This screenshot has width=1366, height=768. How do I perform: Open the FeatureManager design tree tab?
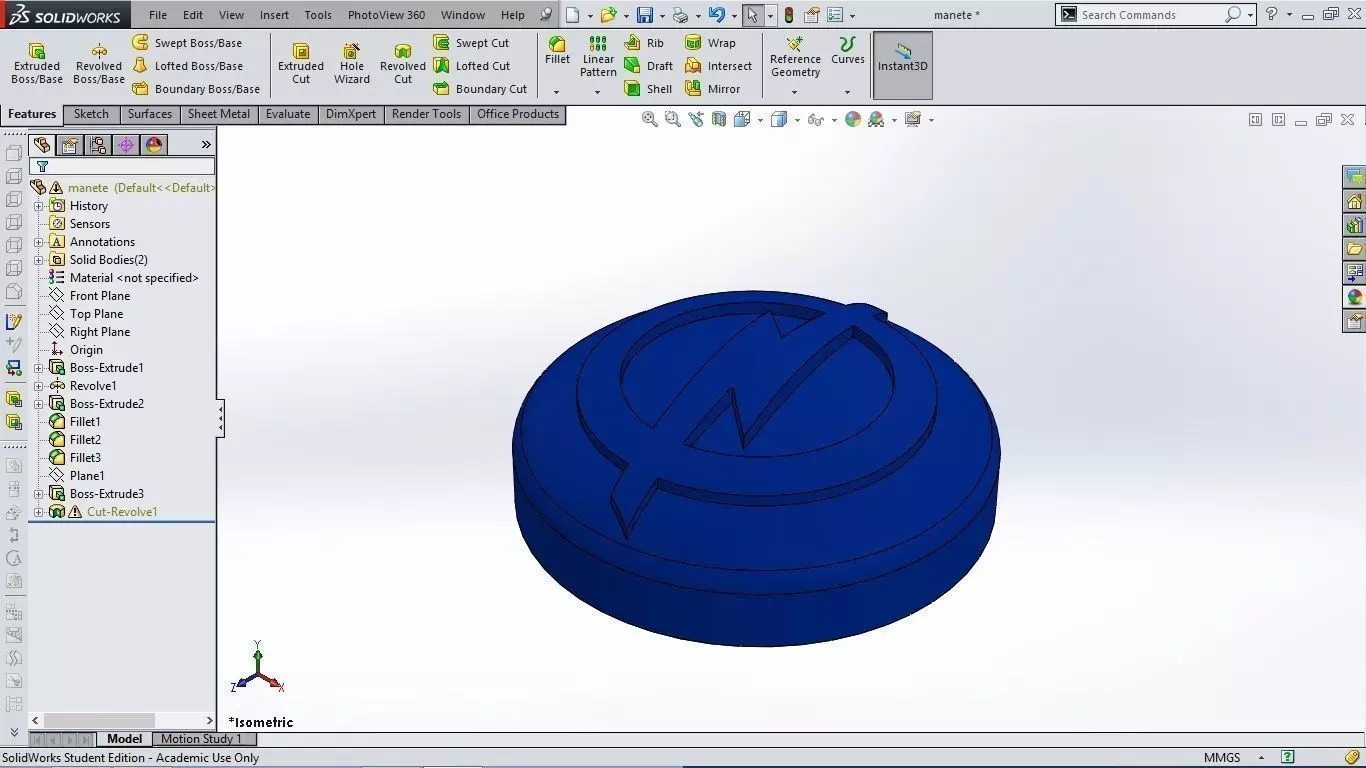point(41,145)
